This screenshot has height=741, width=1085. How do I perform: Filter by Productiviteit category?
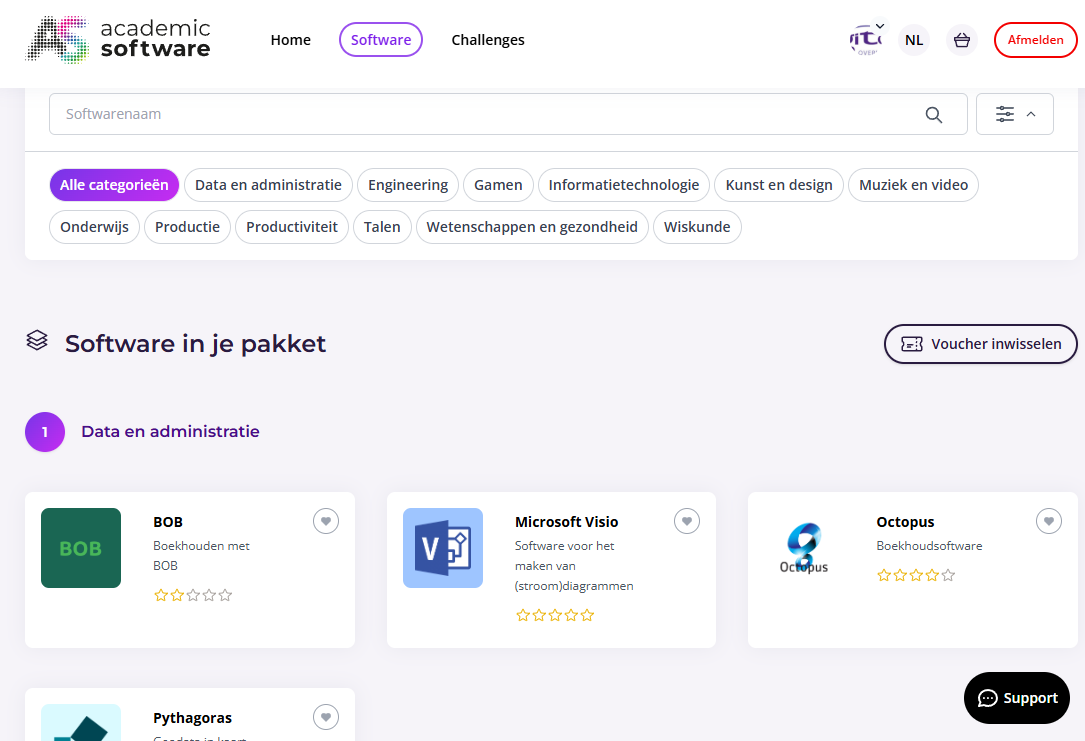click(292, 227)
